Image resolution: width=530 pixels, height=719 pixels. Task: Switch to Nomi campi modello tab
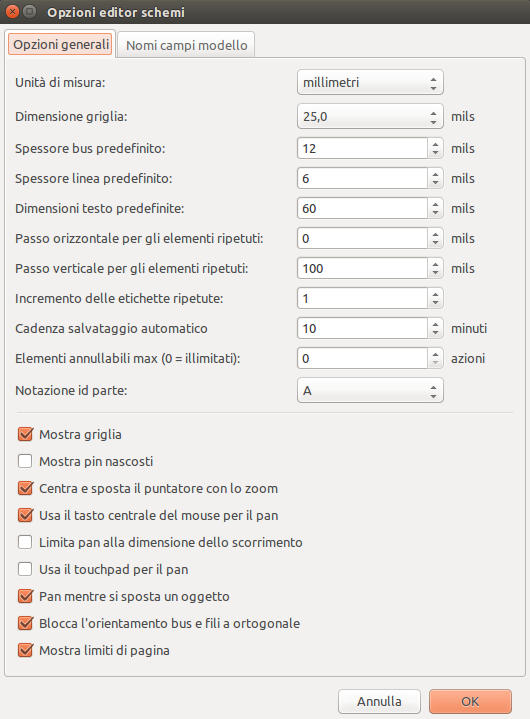(186, 45)
